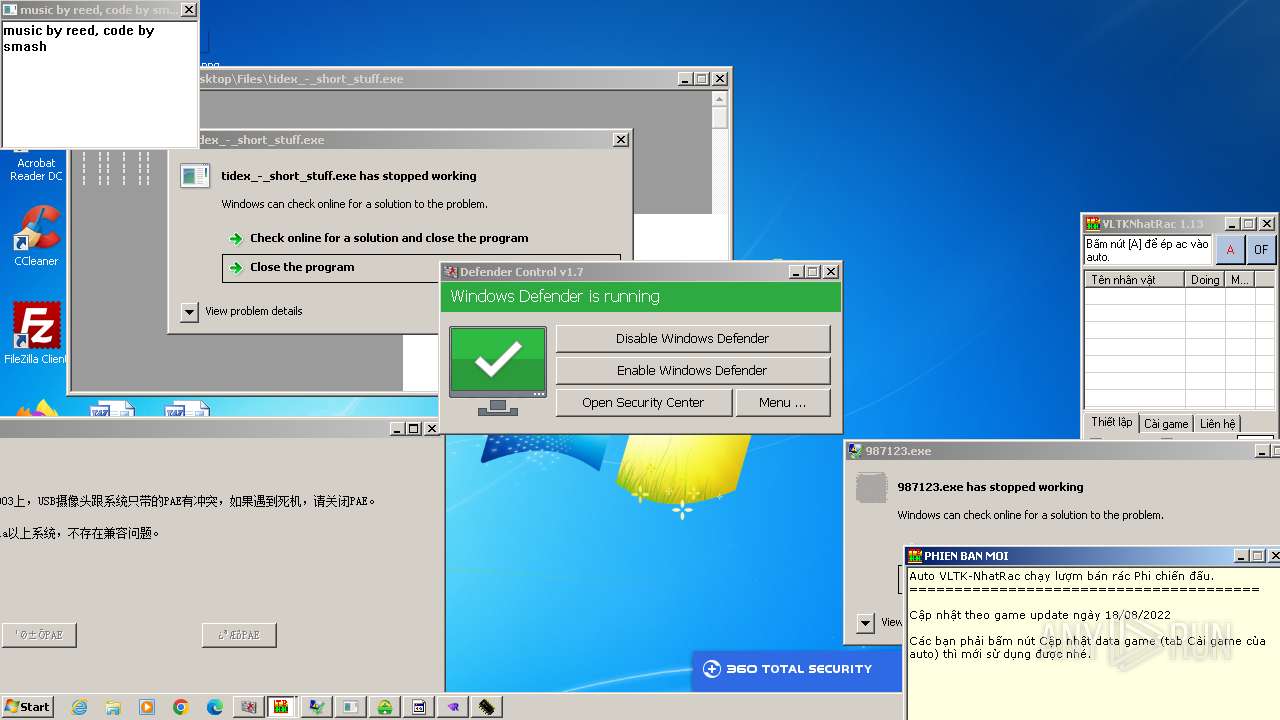
Task: Open Windows Explorer folder taskbar icon
Action: tap(113, 707)
